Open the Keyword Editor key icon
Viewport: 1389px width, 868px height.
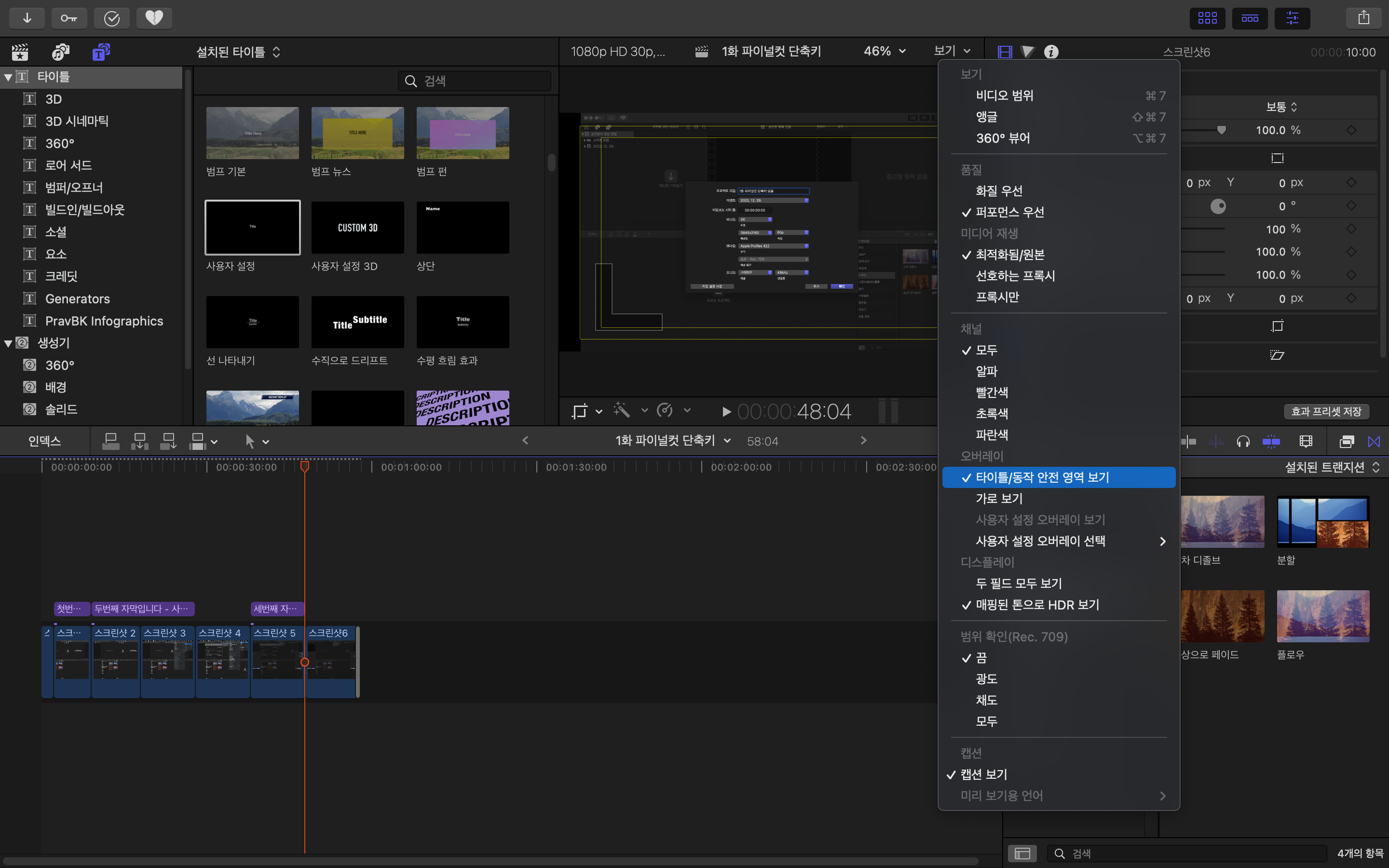click(69, 18)
